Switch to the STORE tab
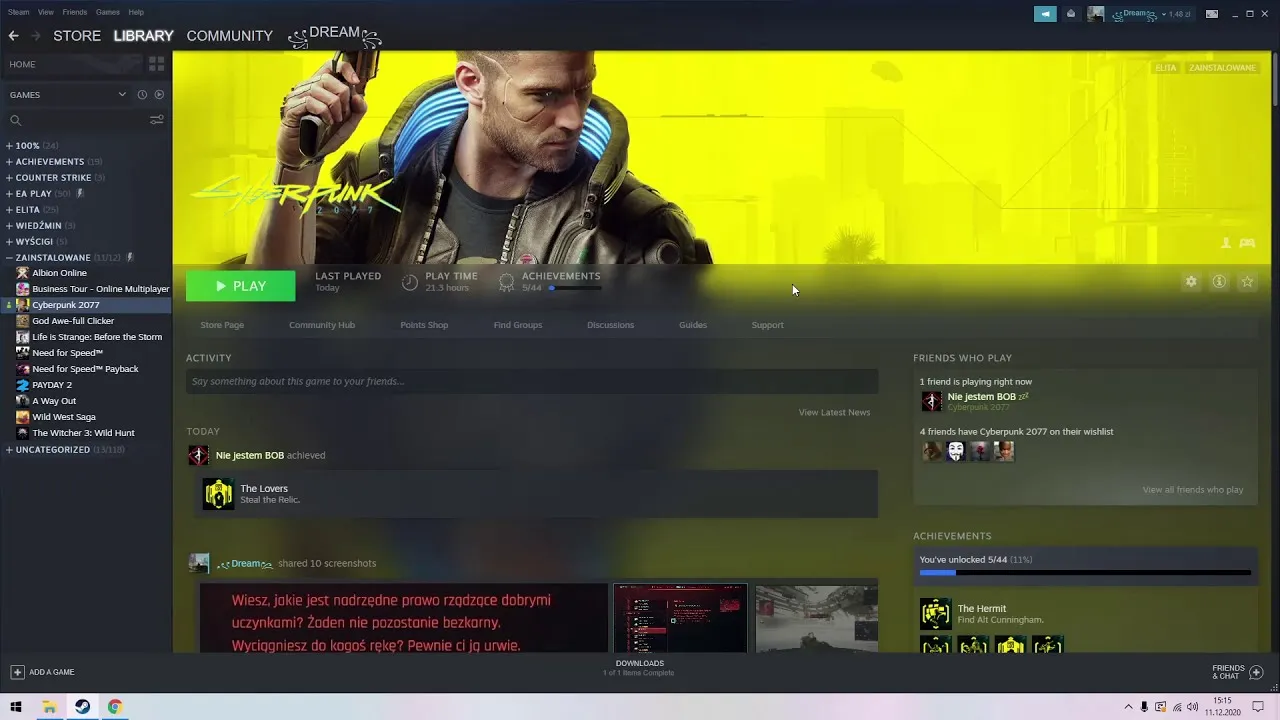Viewport: 1280px width, 720px height. click(x=77, y=36)
